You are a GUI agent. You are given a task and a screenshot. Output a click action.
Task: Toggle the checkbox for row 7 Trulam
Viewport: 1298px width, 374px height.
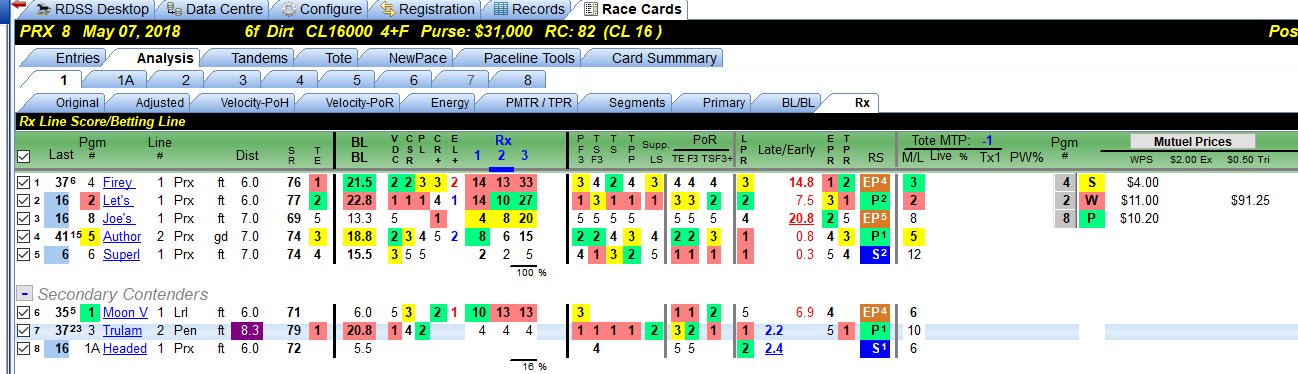coord(24,331)
